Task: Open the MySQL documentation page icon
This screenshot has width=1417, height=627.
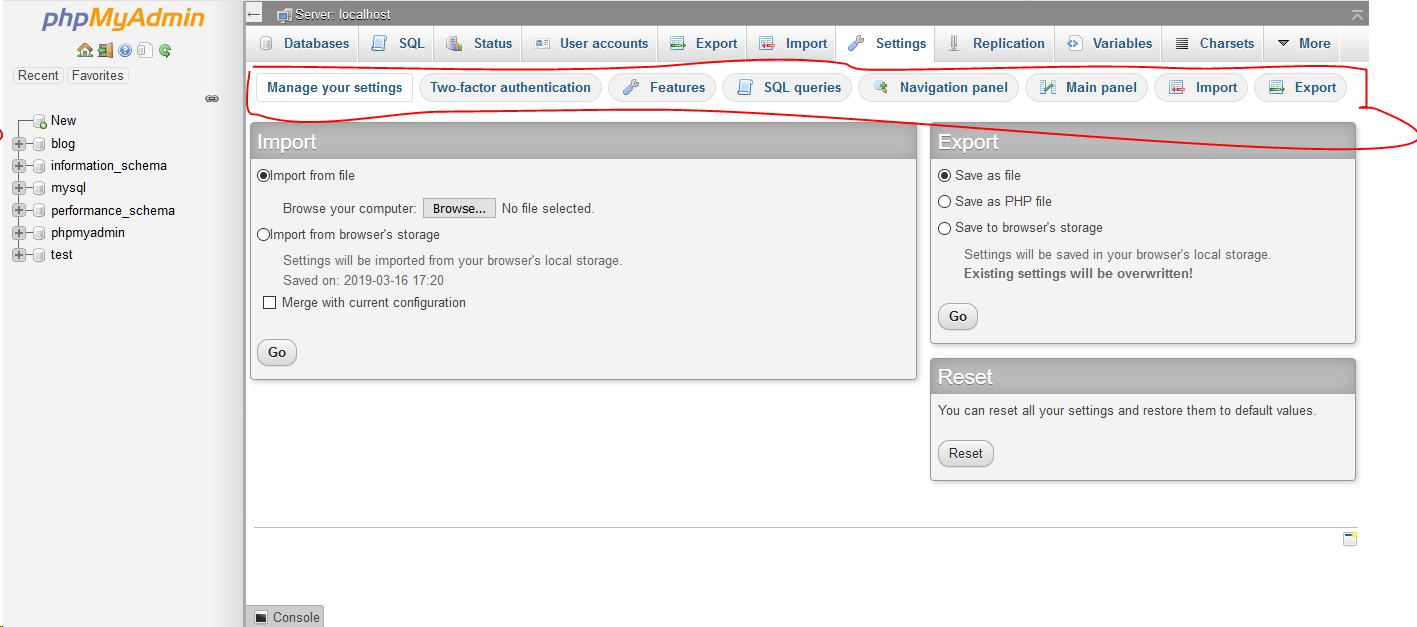Action: coord(145,50)
